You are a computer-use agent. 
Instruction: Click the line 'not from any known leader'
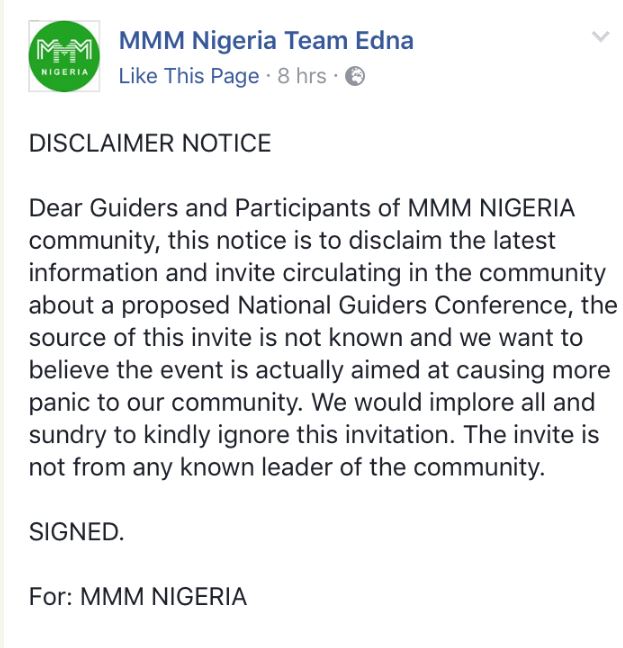pos(287,467)
